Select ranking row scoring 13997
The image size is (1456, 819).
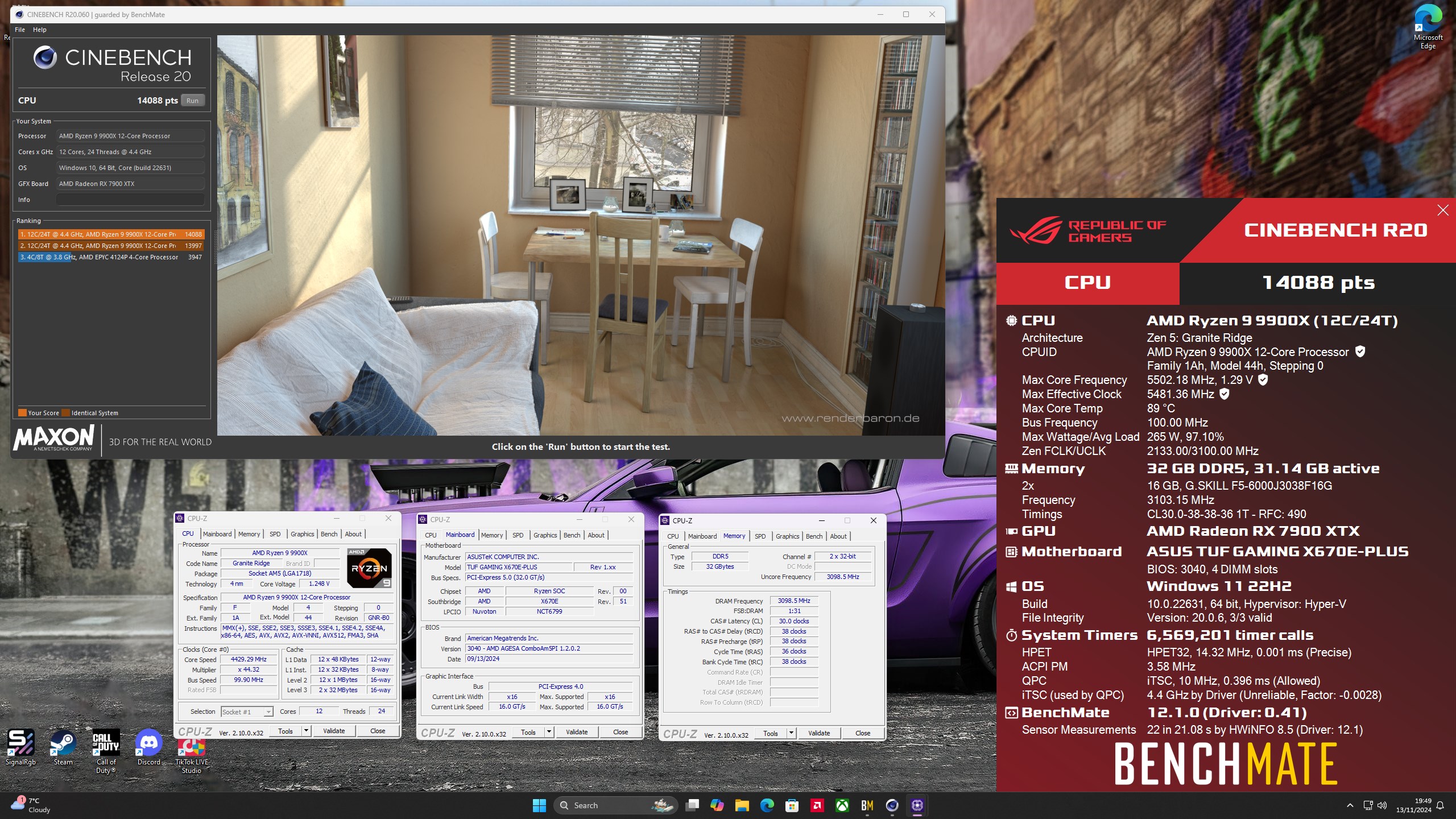pos(110,246)
